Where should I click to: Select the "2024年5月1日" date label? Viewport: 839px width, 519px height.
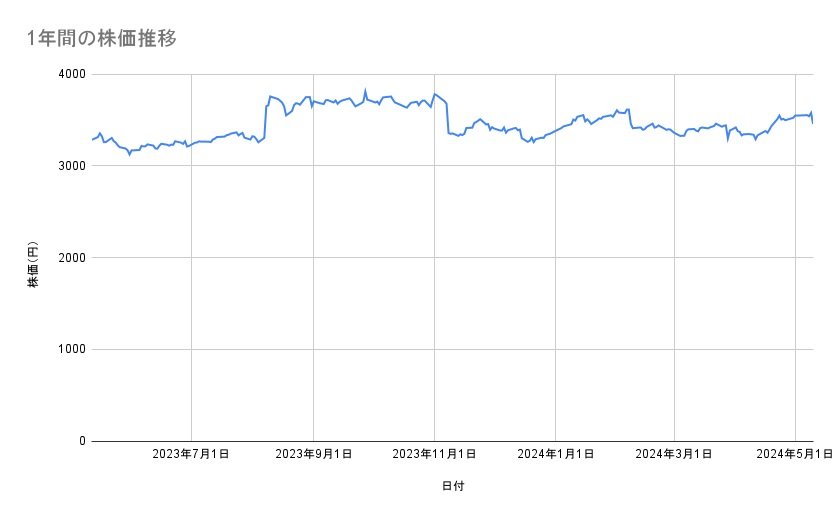point(795,455)
